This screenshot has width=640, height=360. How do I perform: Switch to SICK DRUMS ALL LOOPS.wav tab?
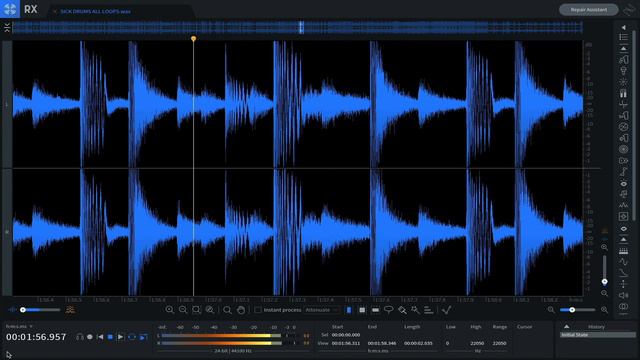point(96,11)
